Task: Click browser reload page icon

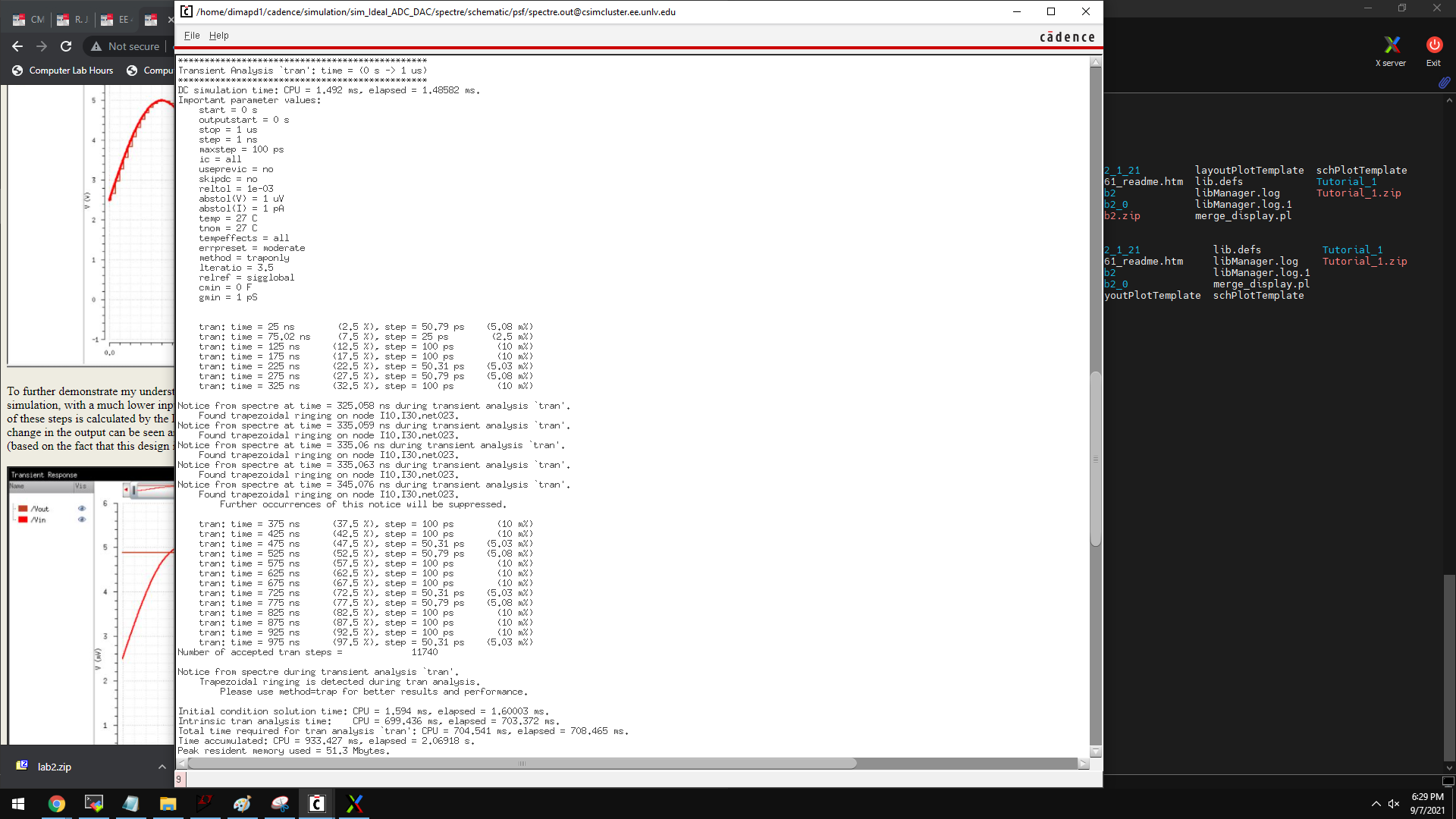Action: [66, 46]
